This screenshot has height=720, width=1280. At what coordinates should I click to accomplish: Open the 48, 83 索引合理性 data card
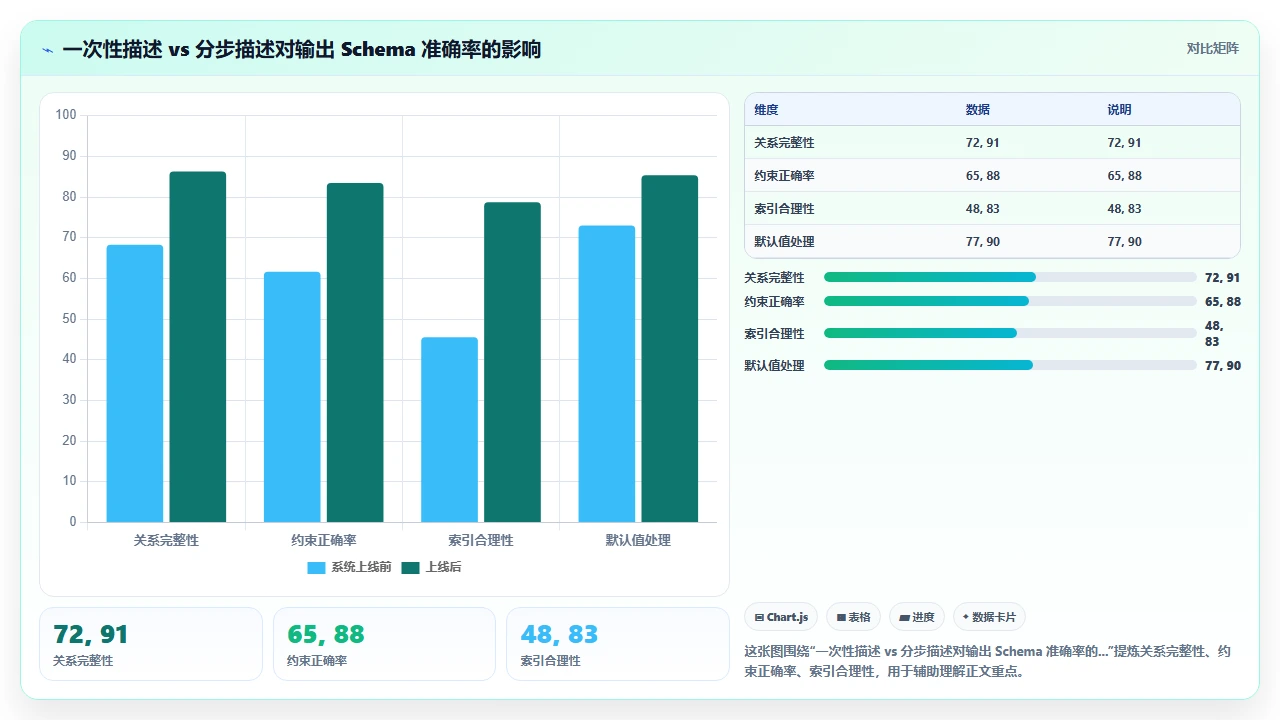tap(618, 644)
